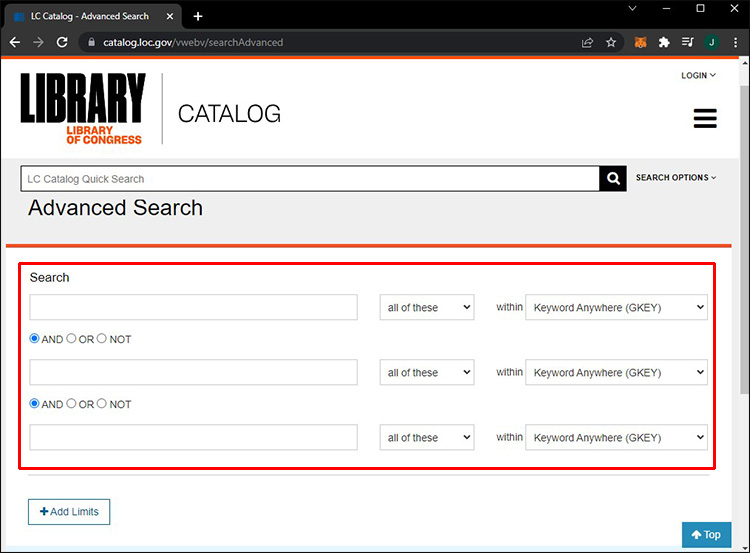750x553 pixels.
Task: Click the MetaMask fox extension icon
Action: pyautogui.click(x=640, y=43)
